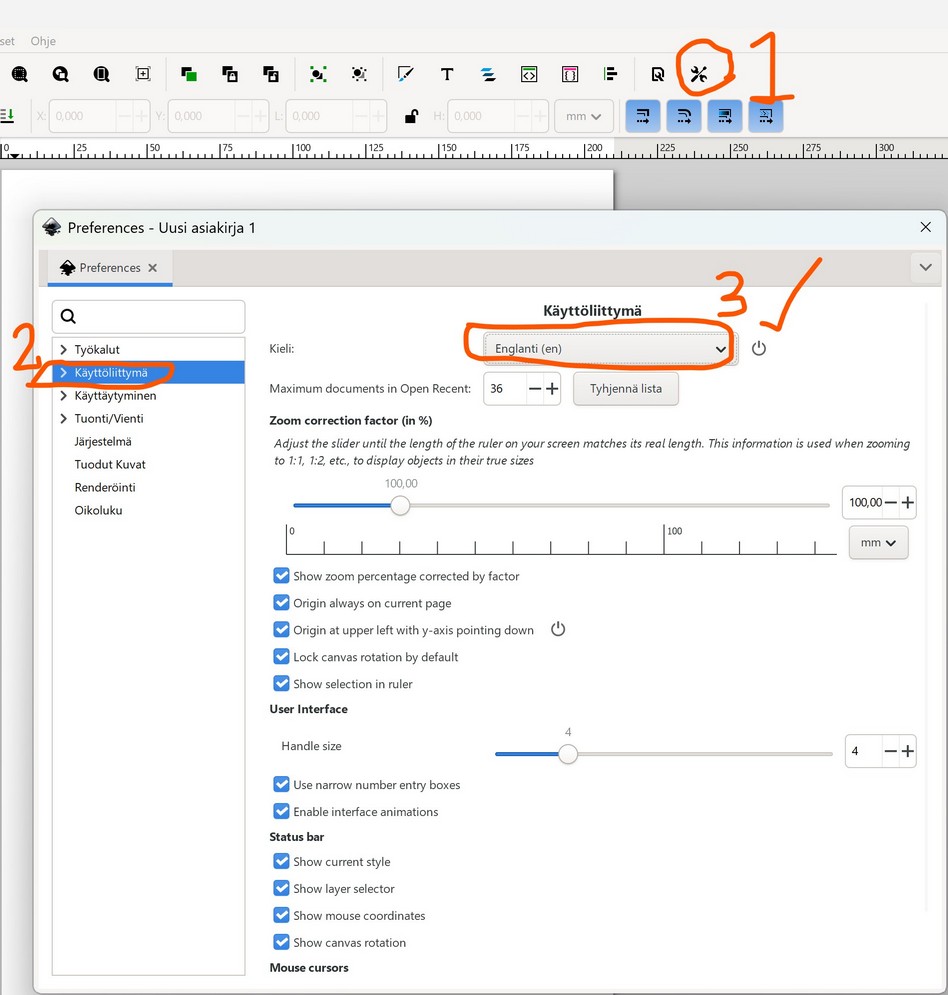Click the zoom selection icon in toolbar
The width and height of the screenshot is (948, 995).
pos(20,74)
